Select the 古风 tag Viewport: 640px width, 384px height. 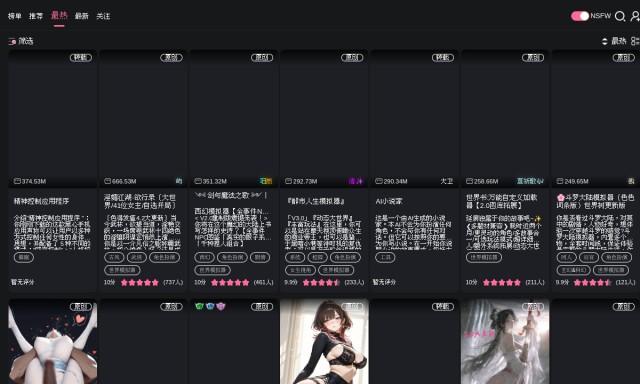(114, 257)
